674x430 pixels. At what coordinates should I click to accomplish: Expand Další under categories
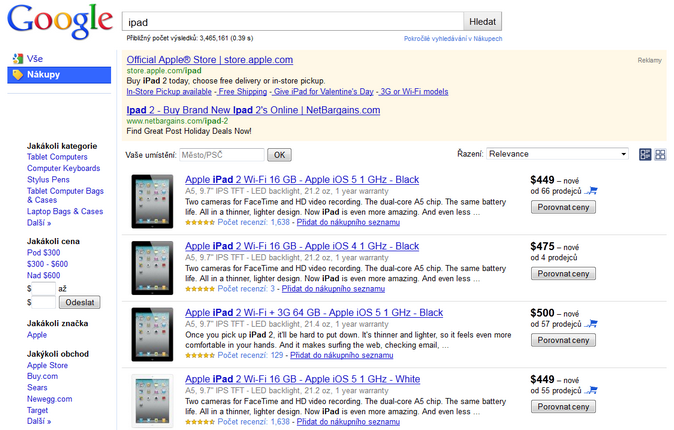pos(39,223)
